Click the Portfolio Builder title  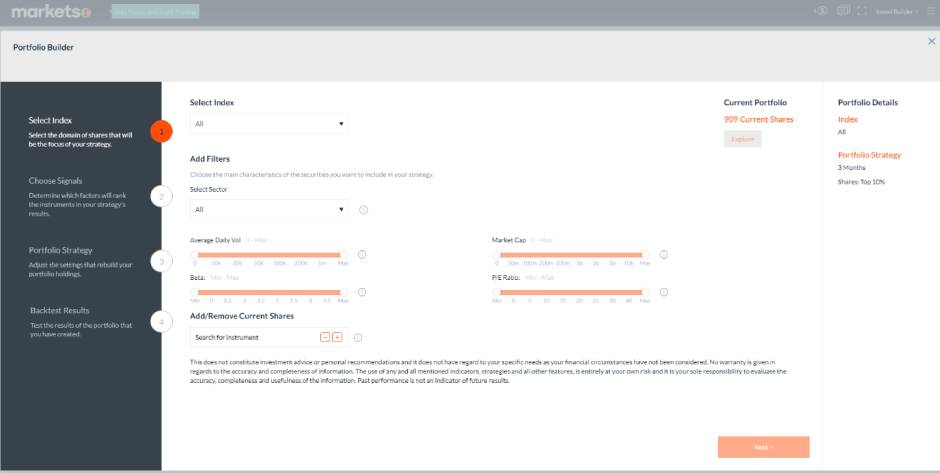pyautogui.click(x=43, y=47)
